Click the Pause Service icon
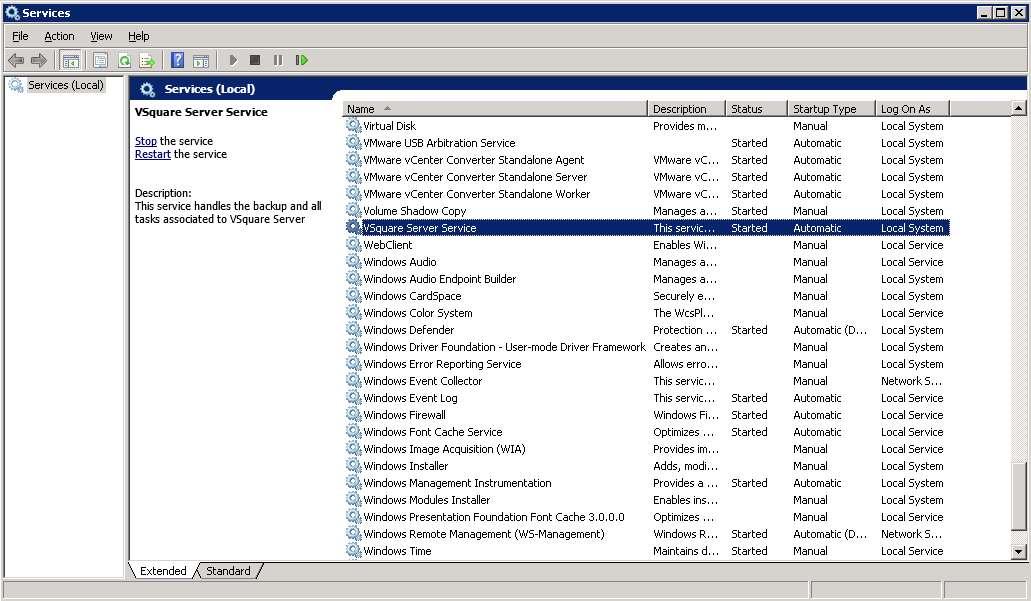The width and height of the screenshot is (1031, 601). coord(278,60)
